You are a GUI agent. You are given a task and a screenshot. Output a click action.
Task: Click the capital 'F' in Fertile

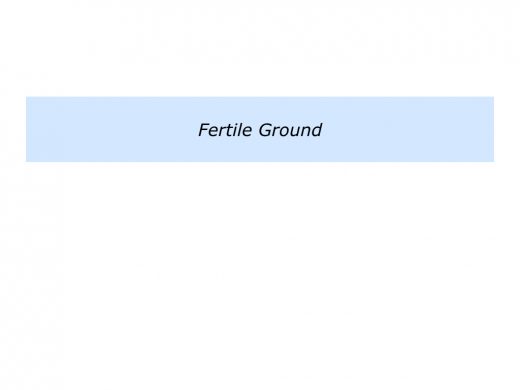pyautogui.click(x=203, y=130)
